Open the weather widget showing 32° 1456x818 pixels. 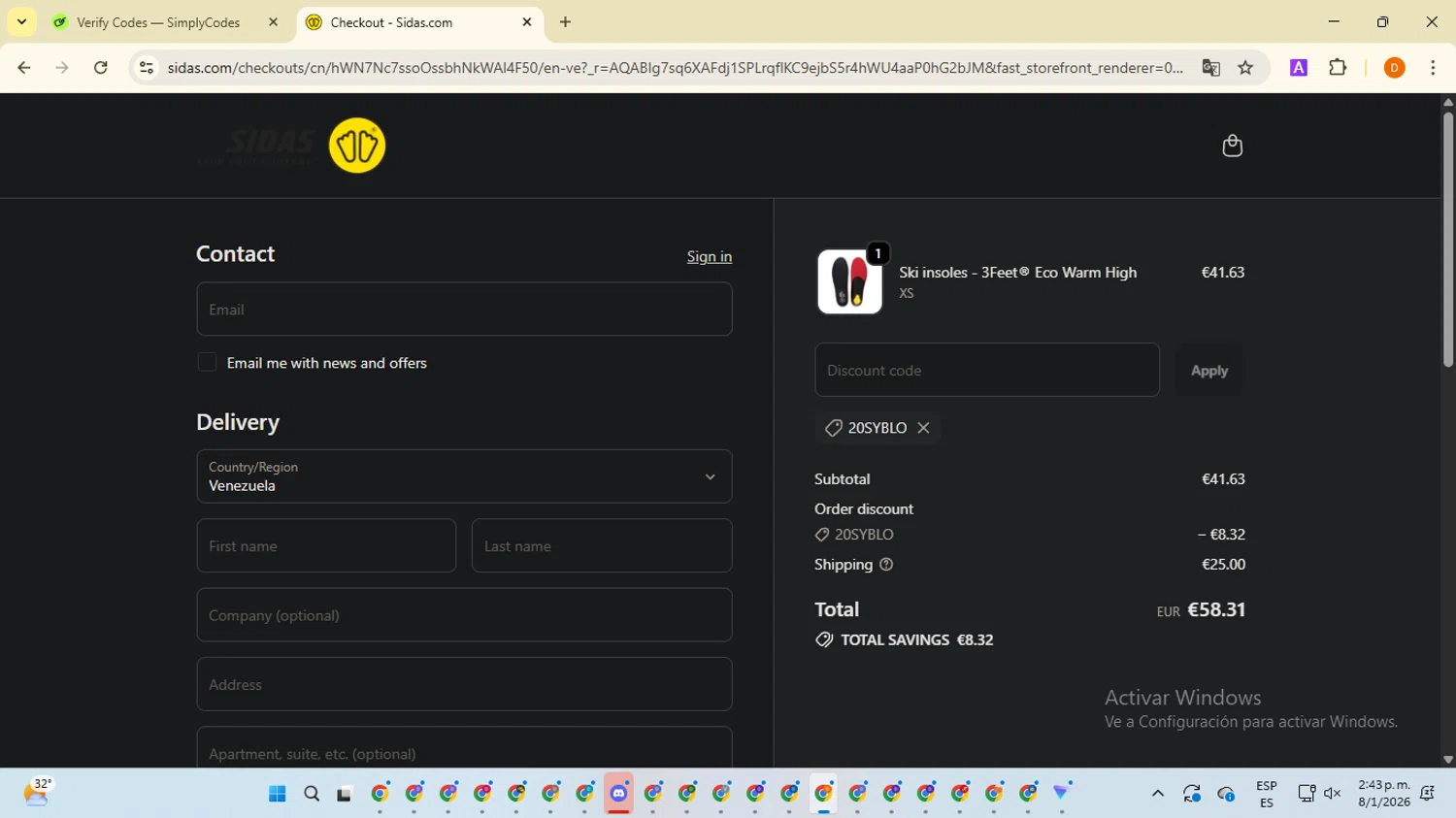tap(37, 792)
